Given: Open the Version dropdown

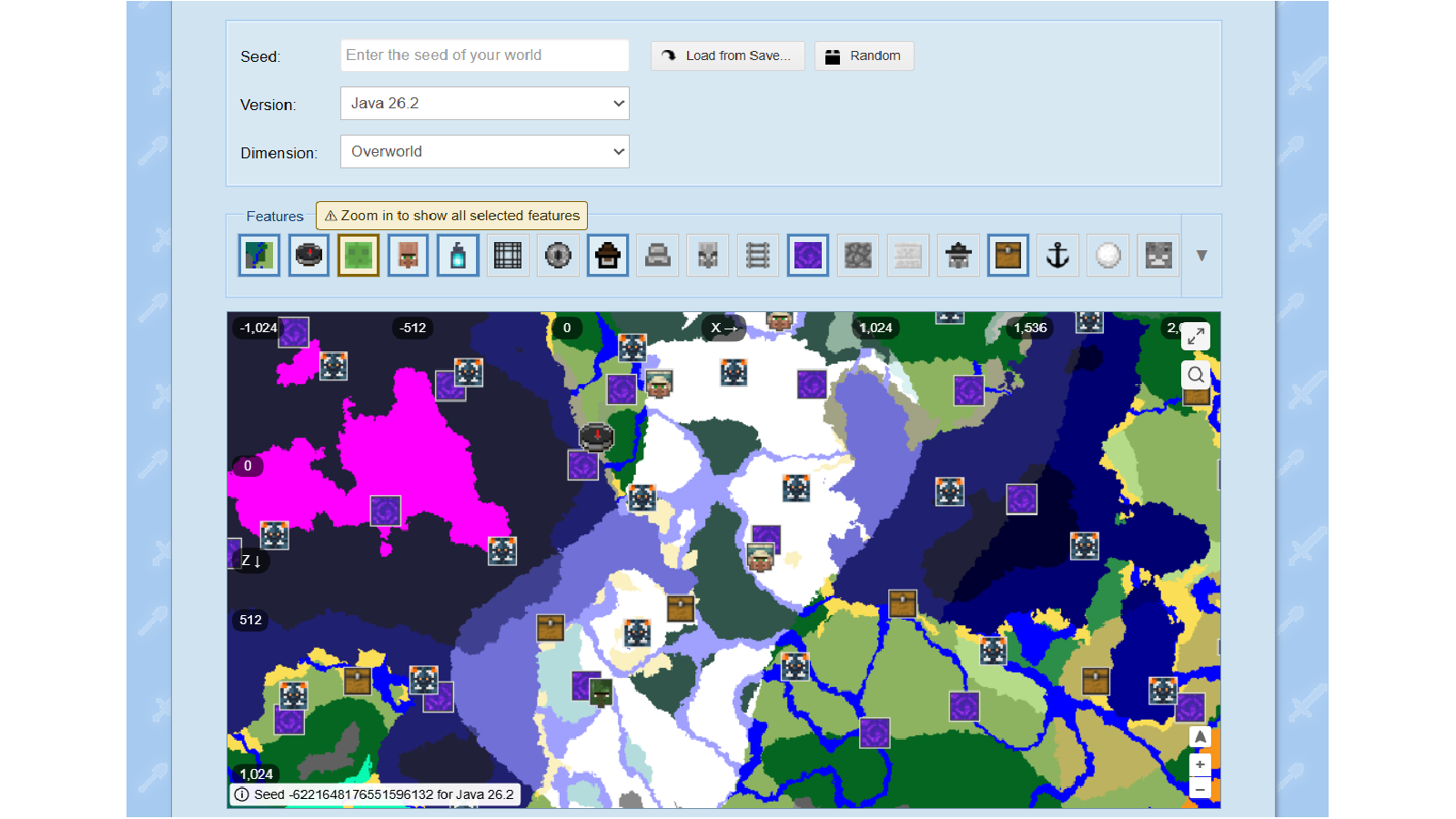Looking at the screenshot, I should pyautogui.click(x=485, y=104).
